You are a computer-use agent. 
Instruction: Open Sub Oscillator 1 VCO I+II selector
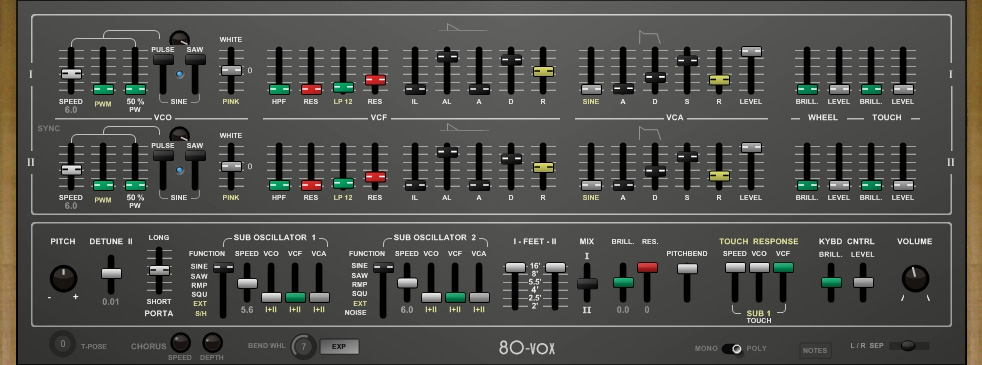[271, 309]
